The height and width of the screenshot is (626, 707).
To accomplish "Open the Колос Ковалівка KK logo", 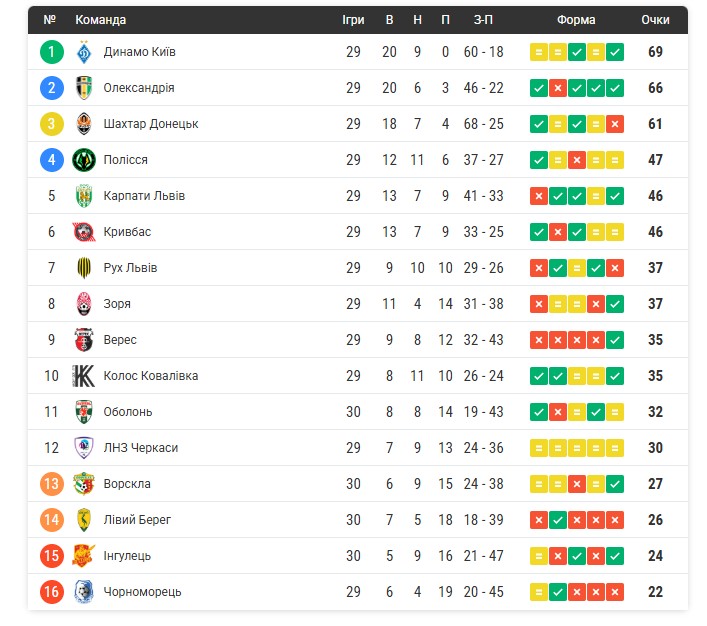I will (x=84, y=376).
